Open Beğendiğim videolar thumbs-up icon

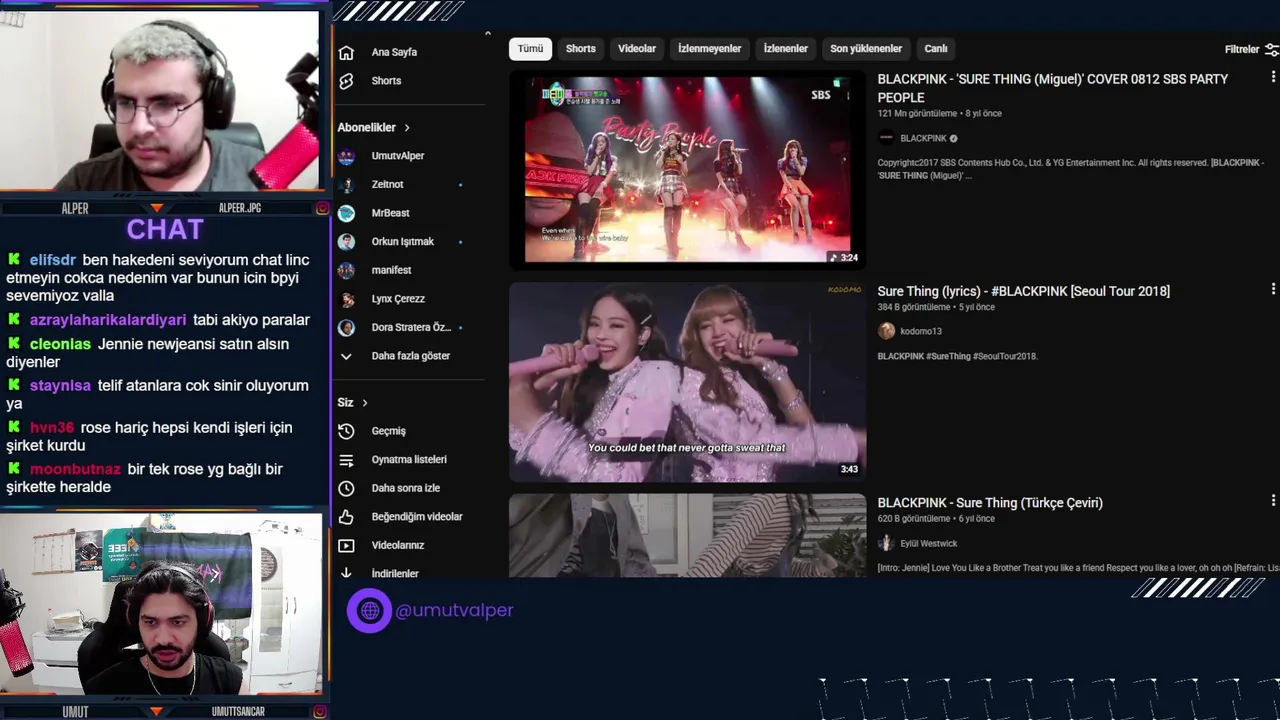click(346, 517)
